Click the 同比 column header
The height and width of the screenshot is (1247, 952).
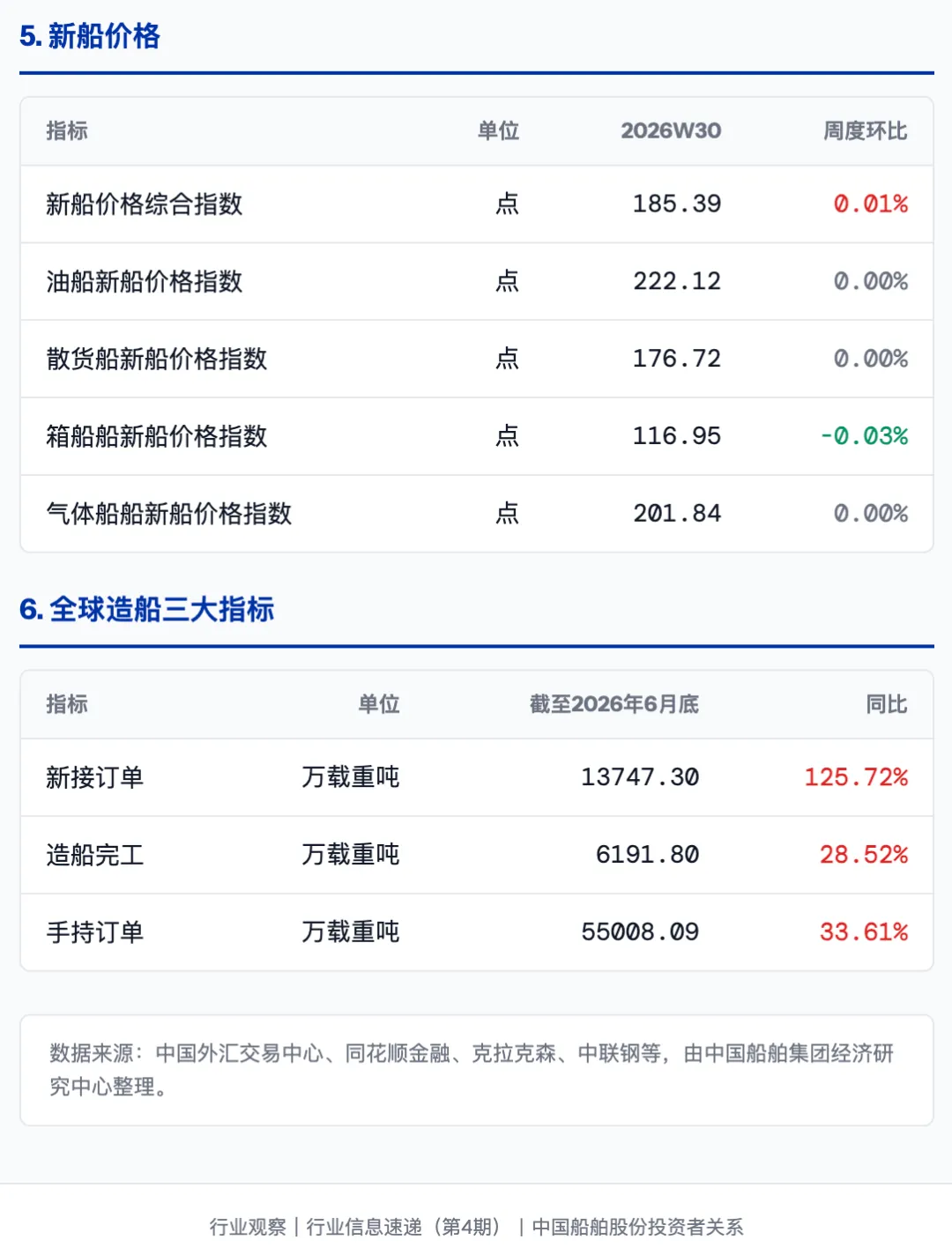pyautogui.click(x=887, y=704)
